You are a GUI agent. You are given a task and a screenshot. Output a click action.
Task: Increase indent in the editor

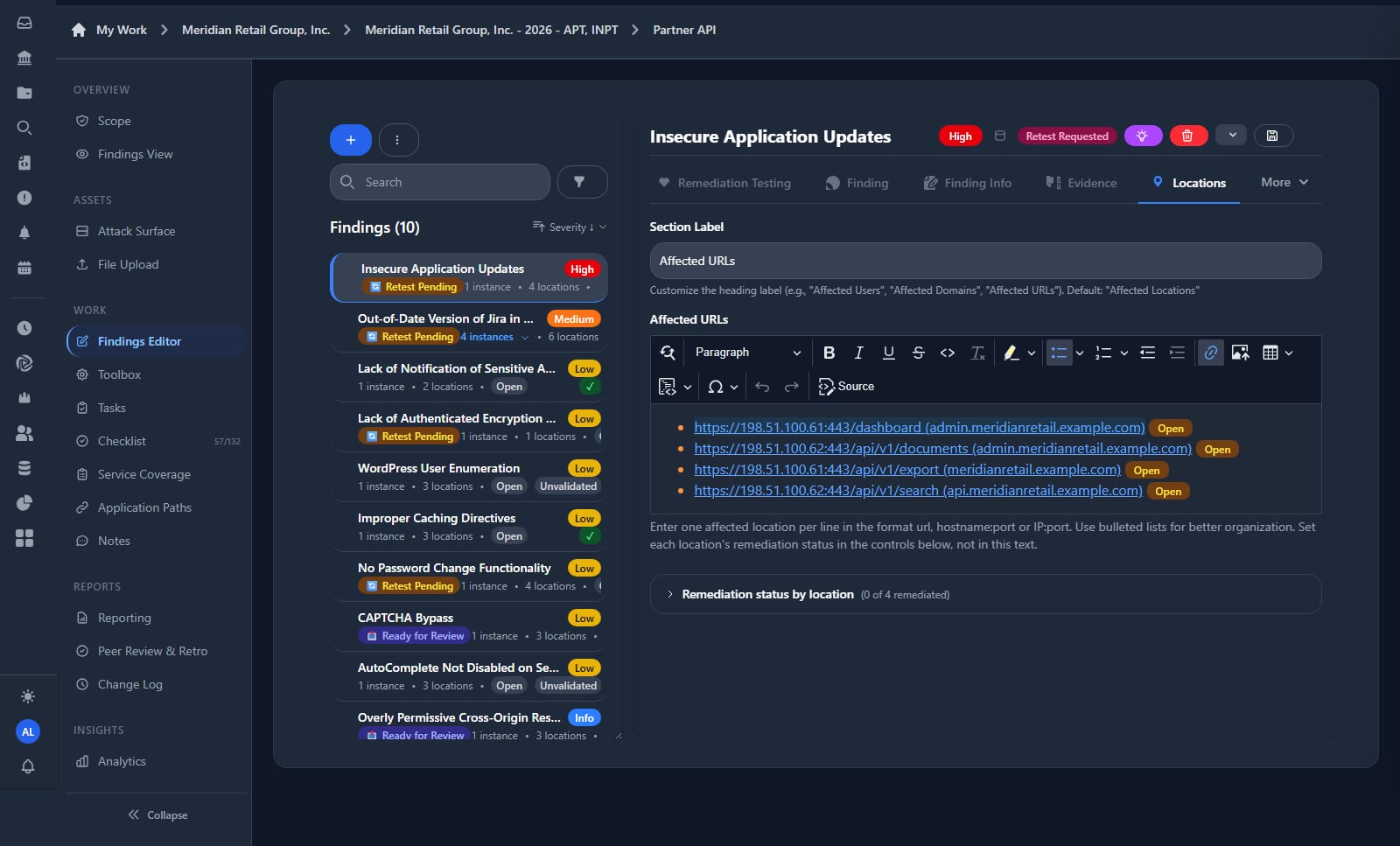click(x=1178, y=353)
